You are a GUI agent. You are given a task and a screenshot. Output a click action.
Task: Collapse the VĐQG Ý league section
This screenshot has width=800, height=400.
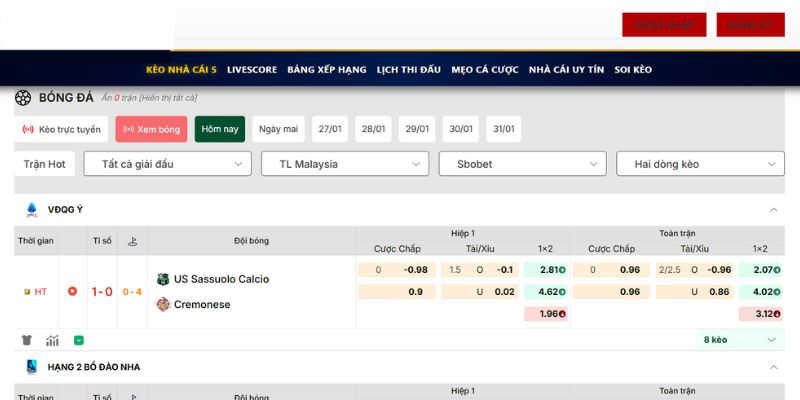[773, 210]
